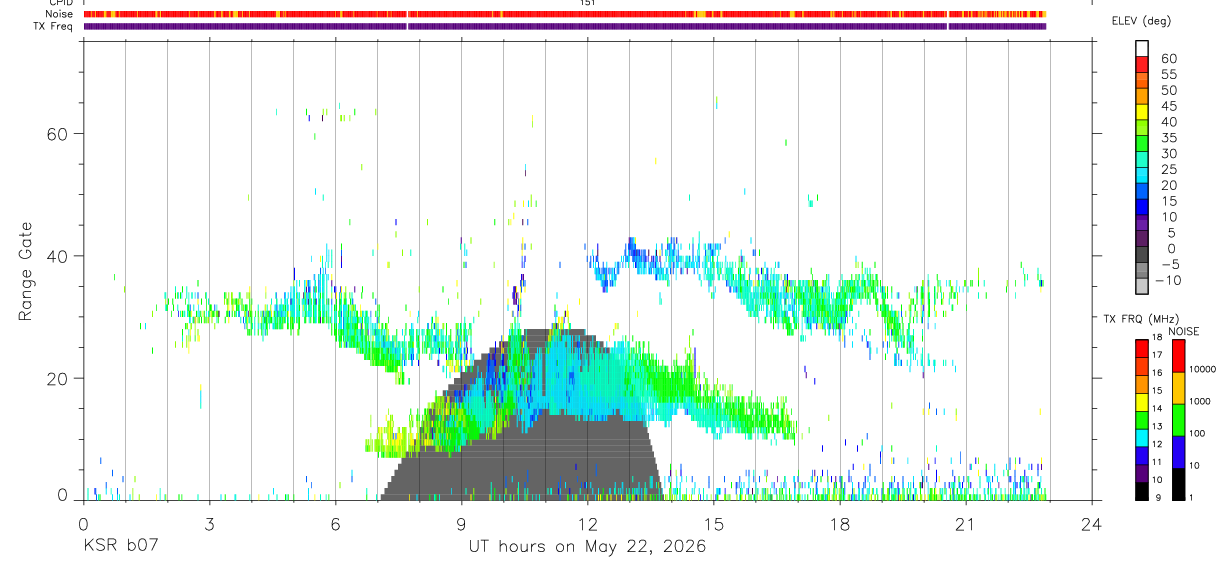
Task: Click the gray shaded region in the plot
Action: click(520, 460)
